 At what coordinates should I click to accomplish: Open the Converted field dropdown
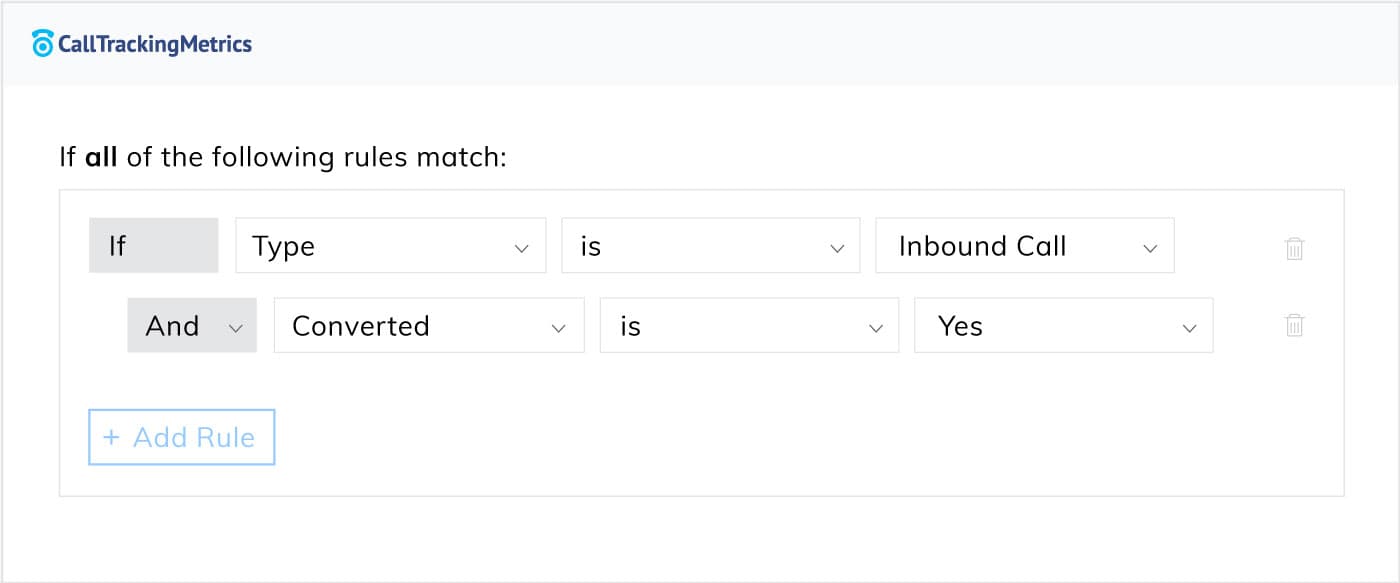pyautogui.click(x=428, y=325)
